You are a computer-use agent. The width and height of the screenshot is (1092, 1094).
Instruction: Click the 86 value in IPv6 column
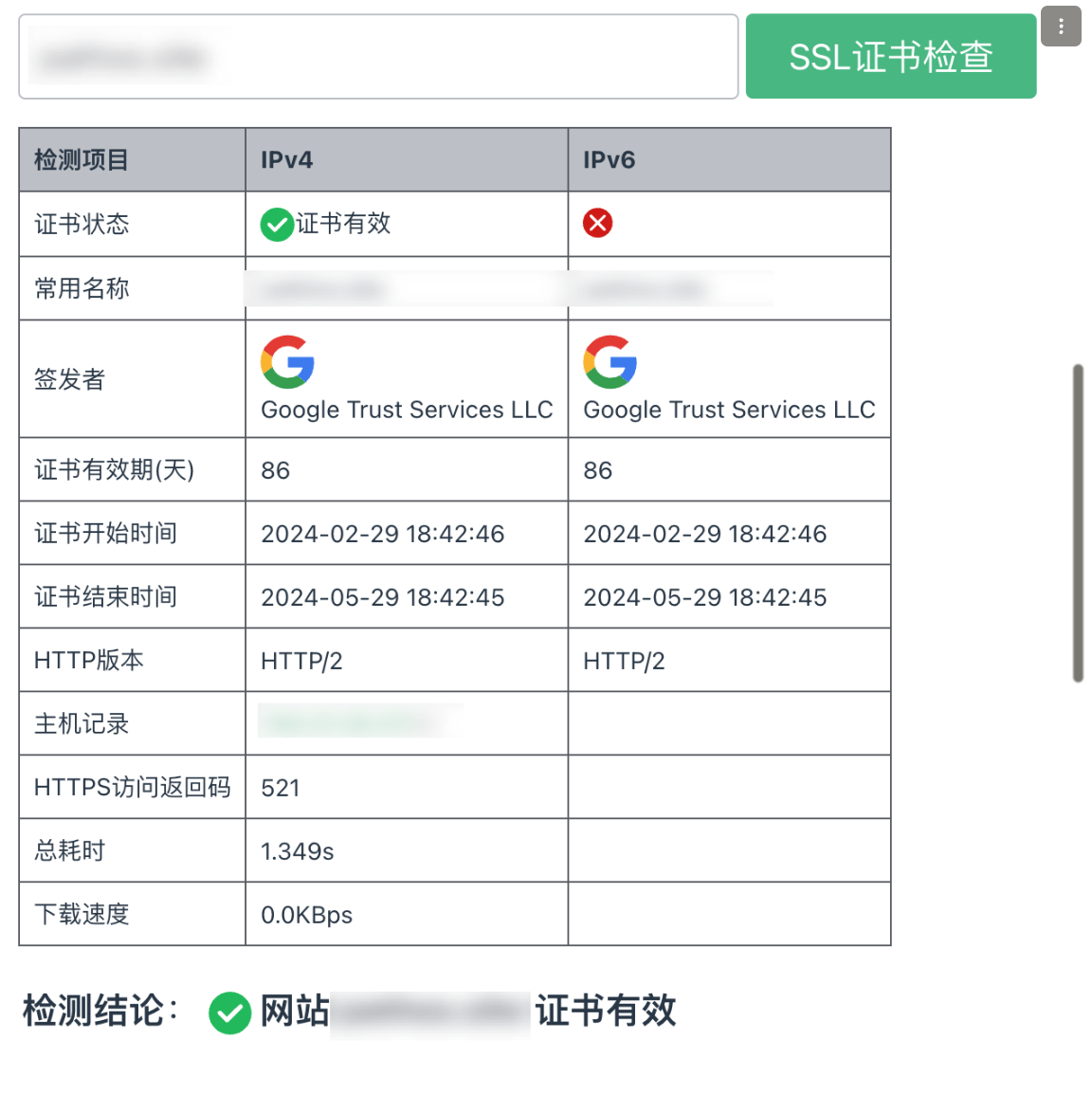pyautogui.click(x=598, y=470)
